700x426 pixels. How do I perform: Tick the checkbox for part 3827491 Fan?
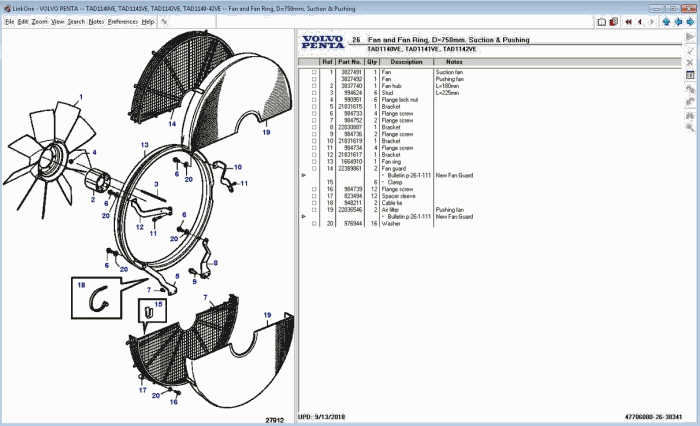point(314,72)
